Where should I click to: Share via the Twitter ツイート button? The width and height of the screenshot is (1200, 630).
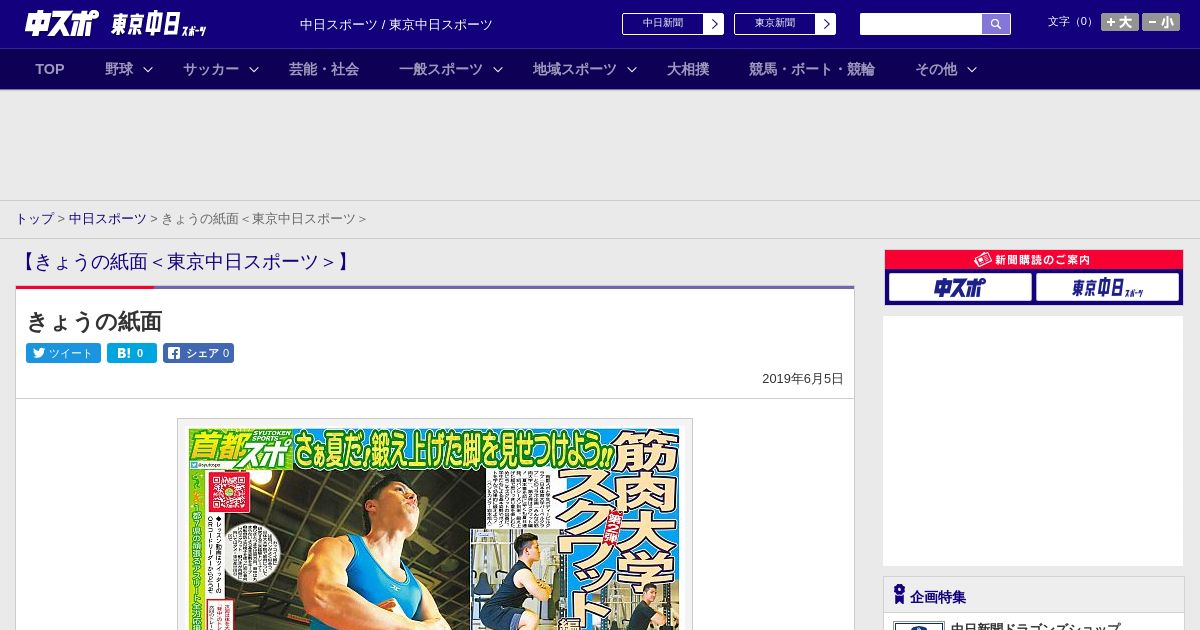[63, 353]
